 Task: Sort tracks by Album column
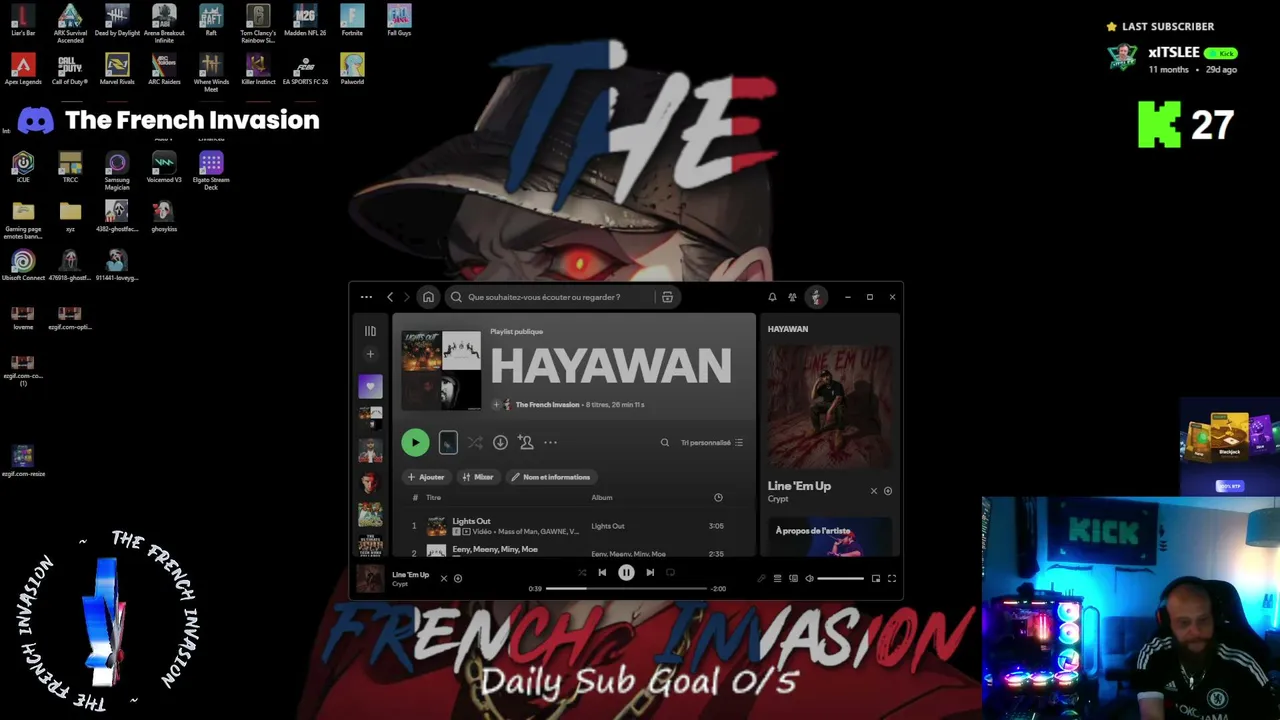(602, 497)
